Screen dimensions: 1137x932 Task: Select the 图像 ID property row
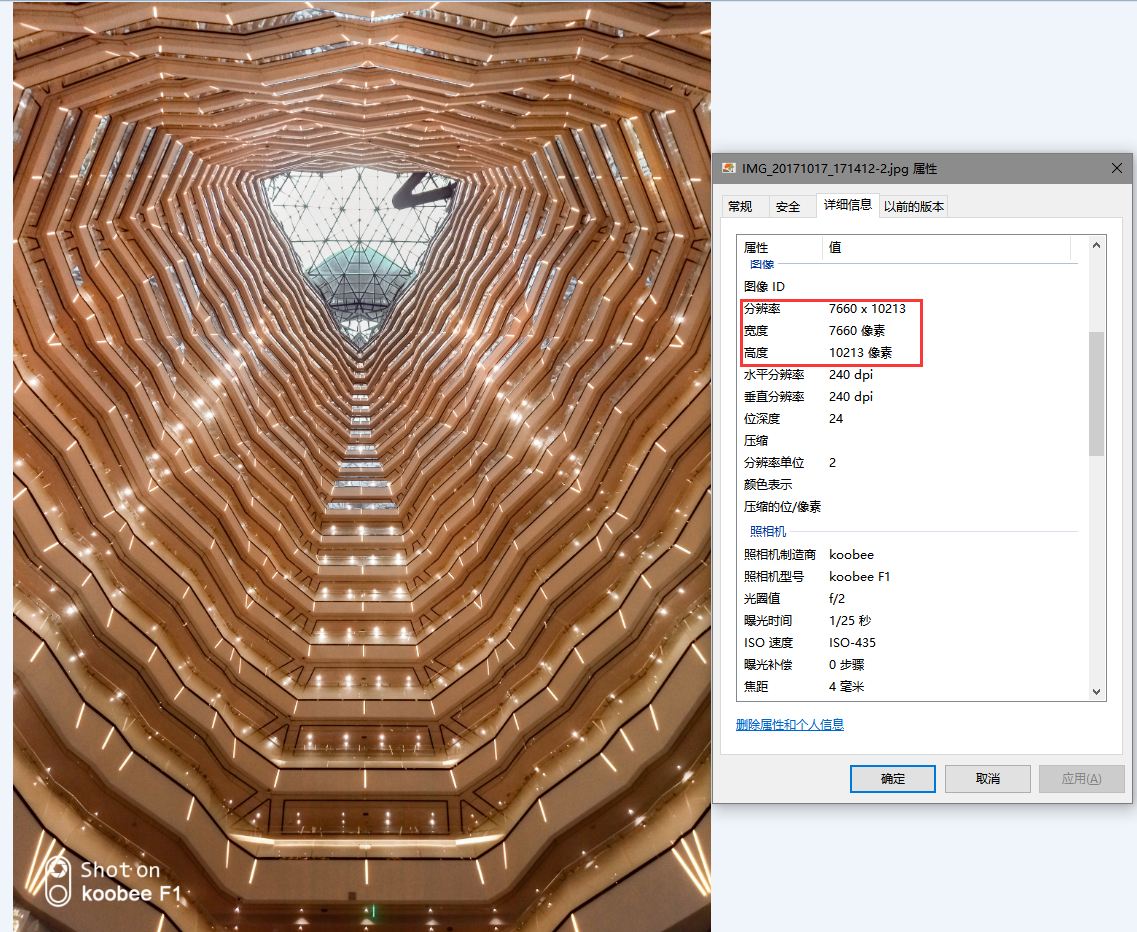(912, 286)
